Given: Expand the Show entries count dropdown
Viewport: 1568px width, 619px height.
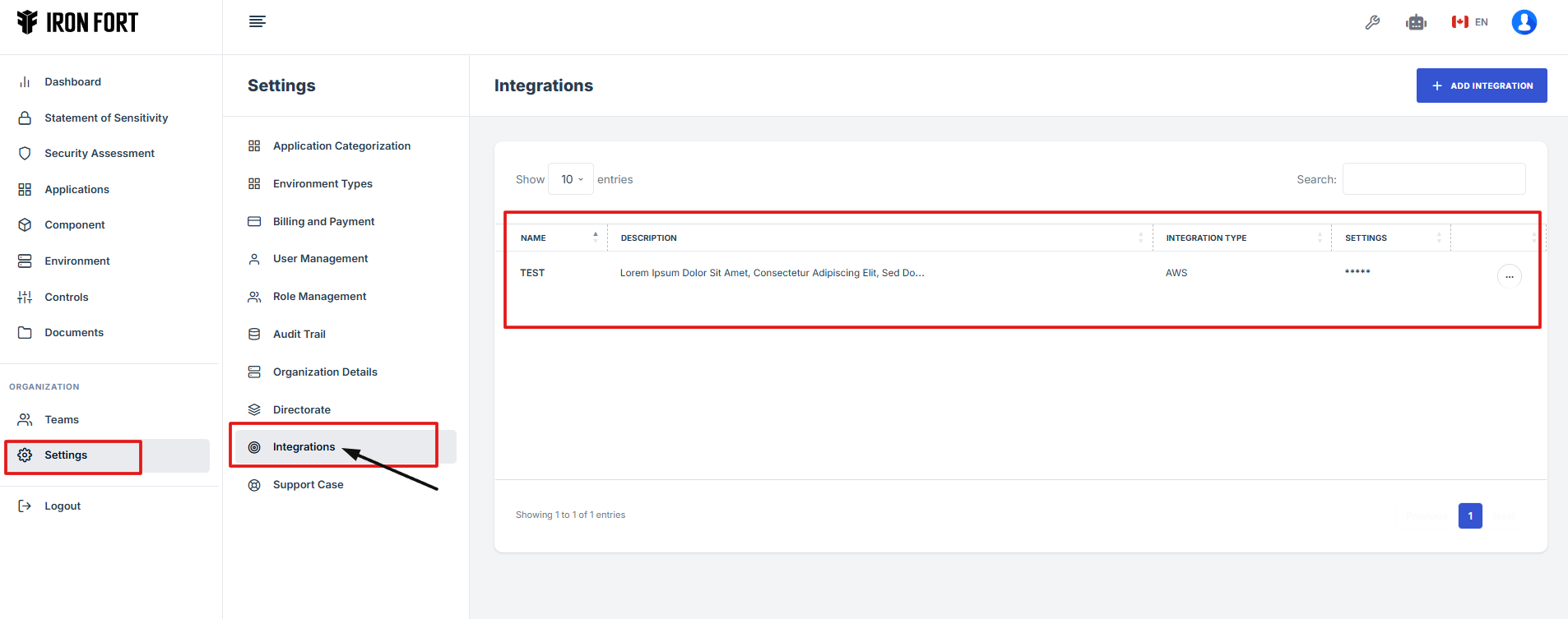Looking at the screenshot, I should click(x=571, y=179).
